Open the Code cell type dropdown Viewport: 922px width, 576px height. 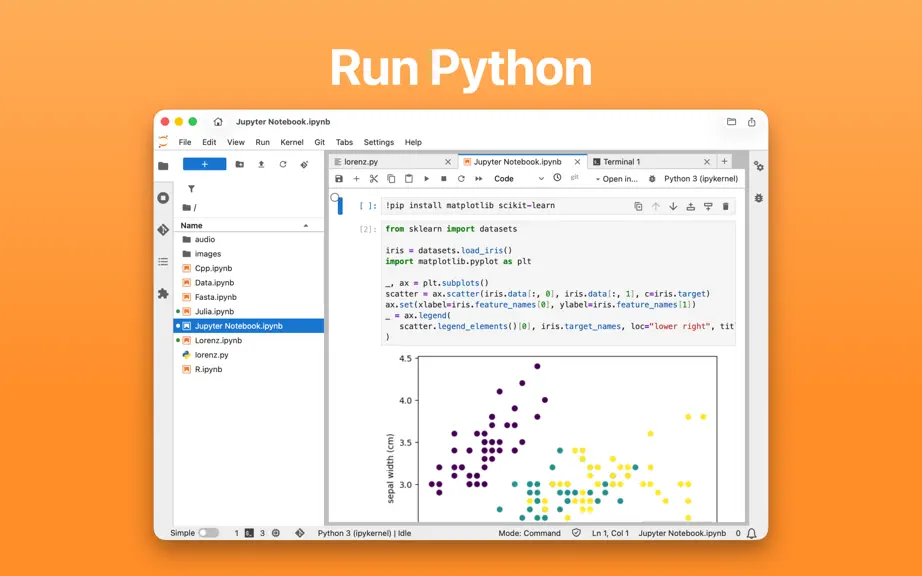[519, 179]
